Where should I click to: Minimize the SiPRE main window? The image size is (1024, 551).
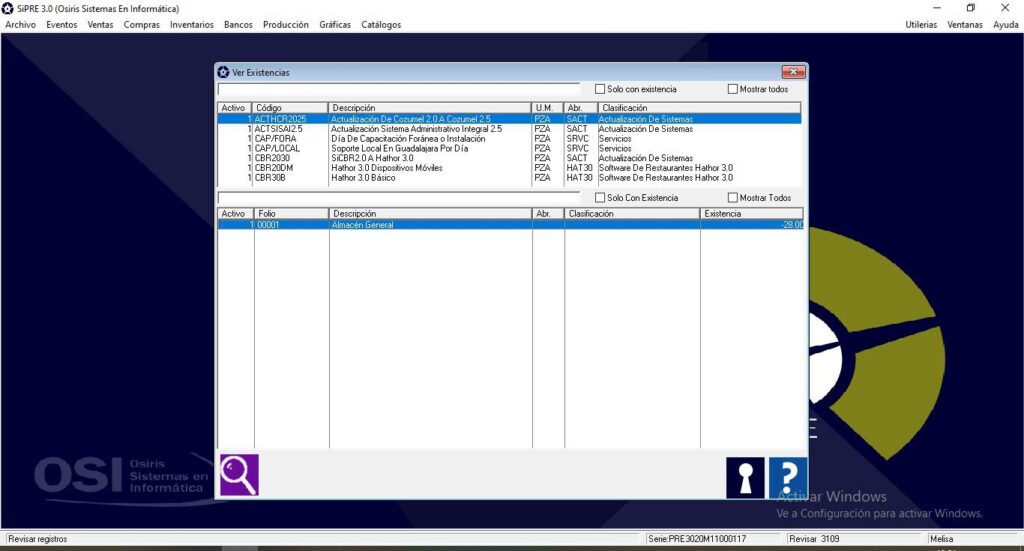coord(936,8)
